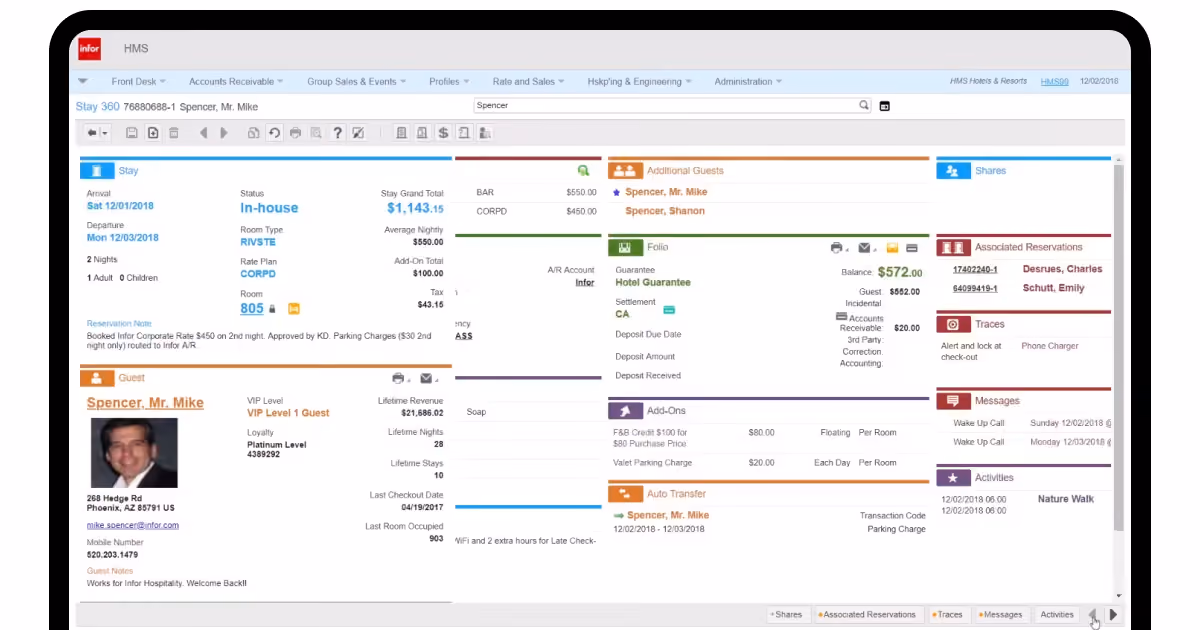Click the green search icon above BAR rate

tap(583, 171)
